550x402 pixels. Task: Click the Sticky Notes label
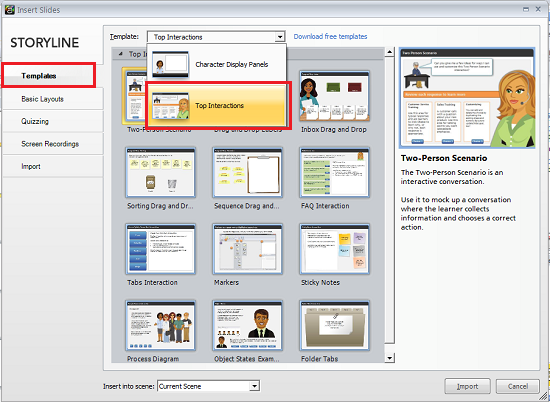(x=320, y=282)
